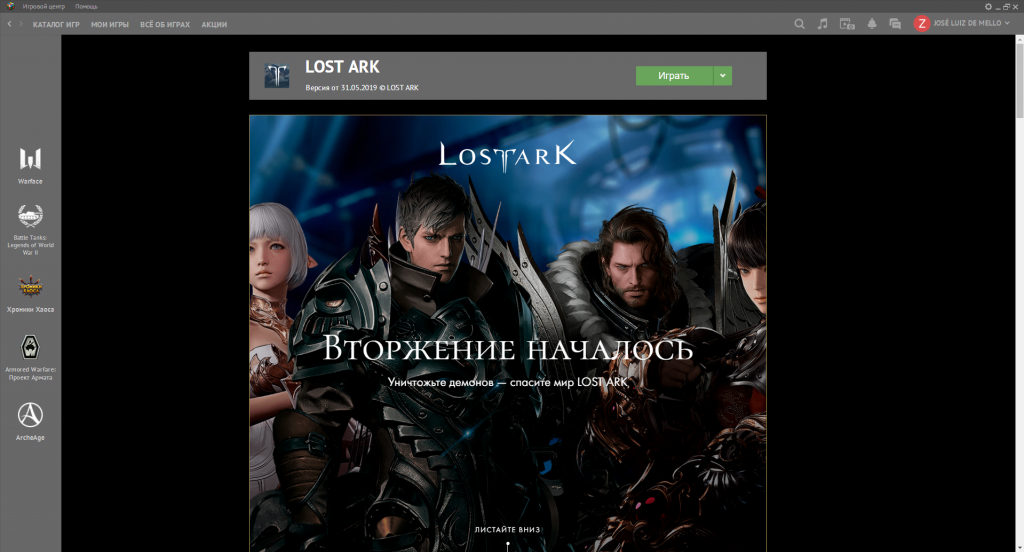Screen dimensions: 1024x552
Task: Go forward with the right arrow
Action: tap(21, 24)
